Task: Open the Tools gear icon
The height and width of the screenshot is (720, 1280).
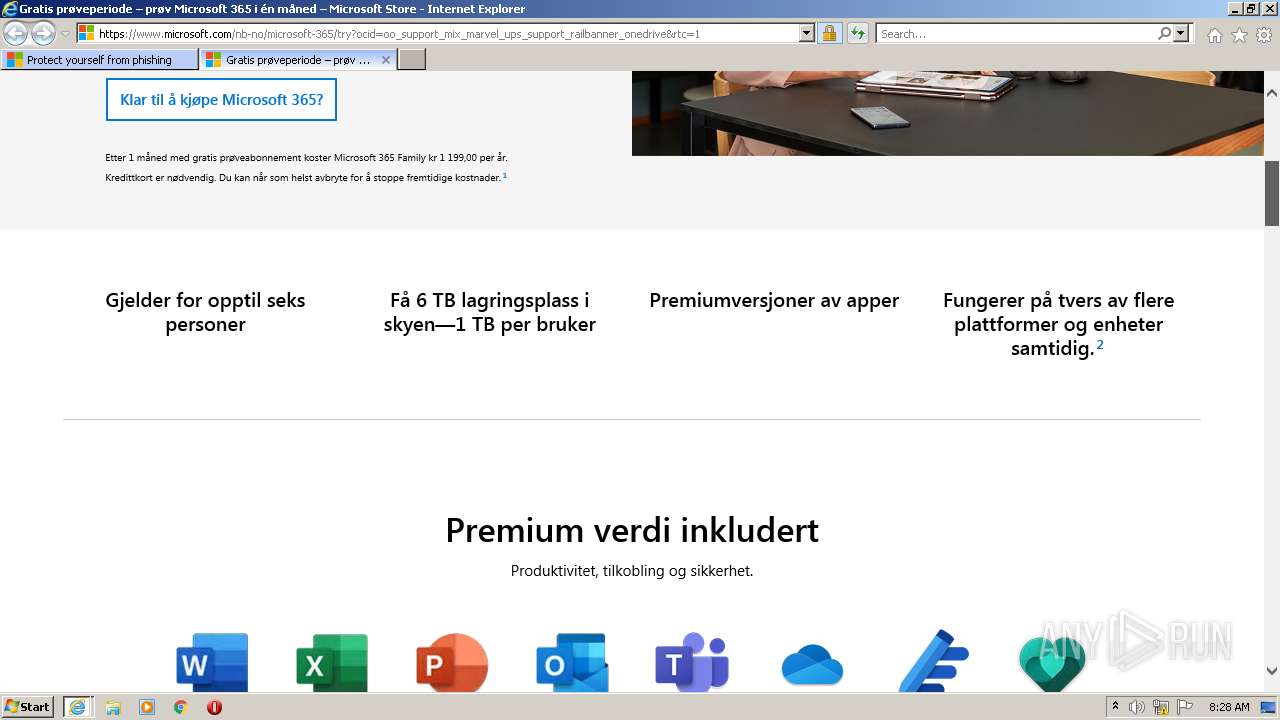Action: (1264, 35)
